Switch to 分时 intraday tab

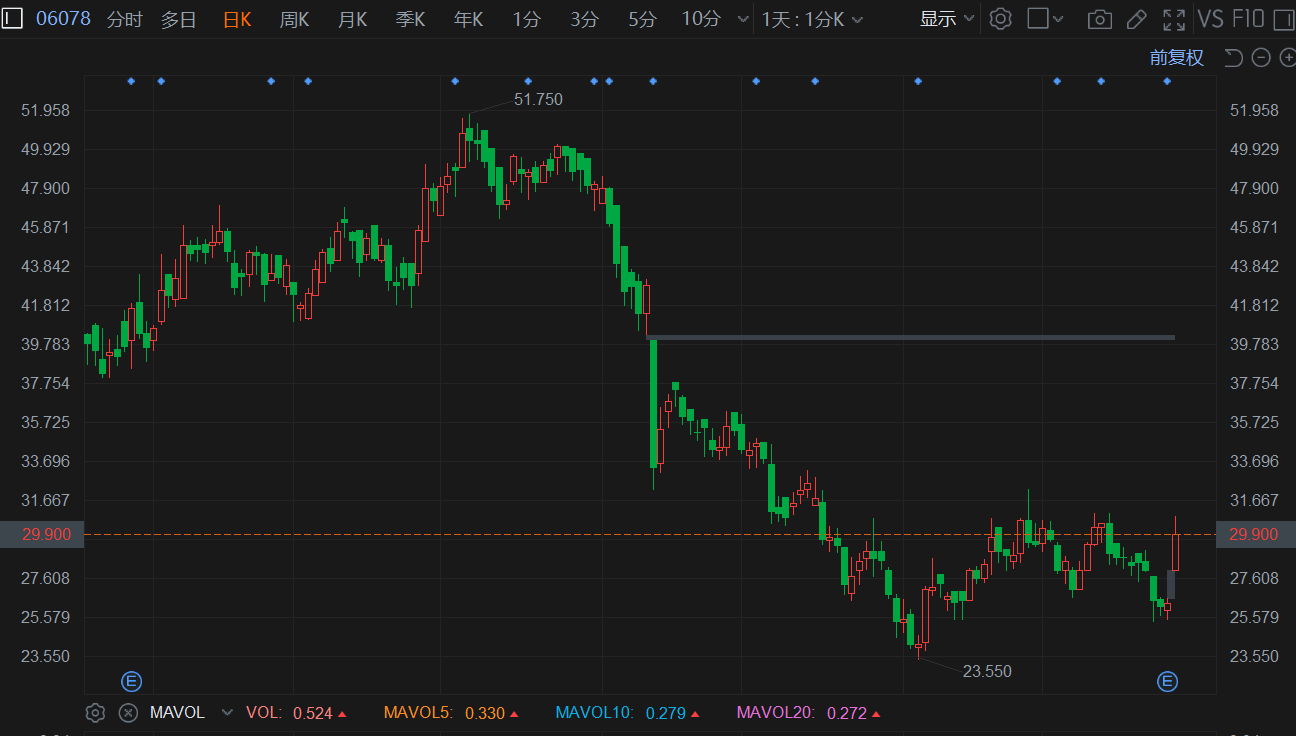pyautogui.click(x=124, y=19)
